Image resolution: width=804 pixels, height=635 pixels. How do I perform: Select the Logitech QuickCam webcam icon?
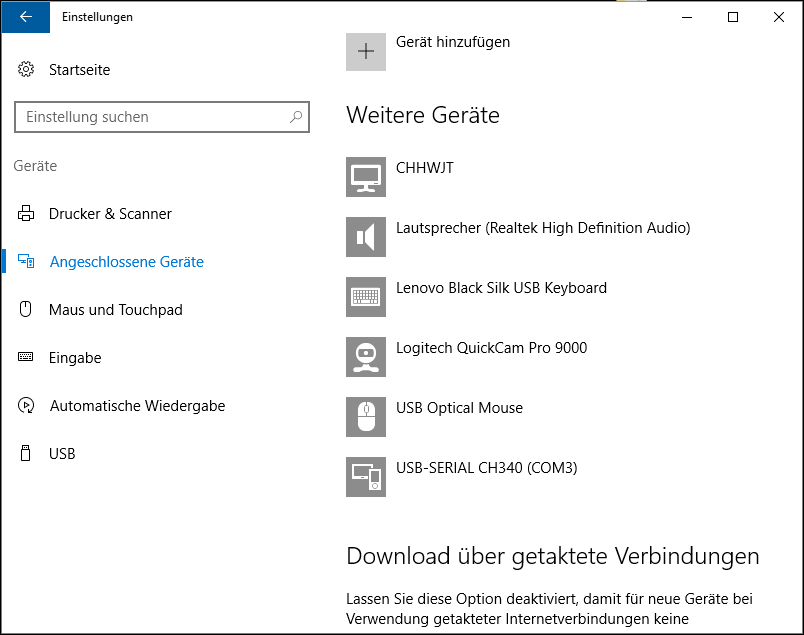click(366, 357)
